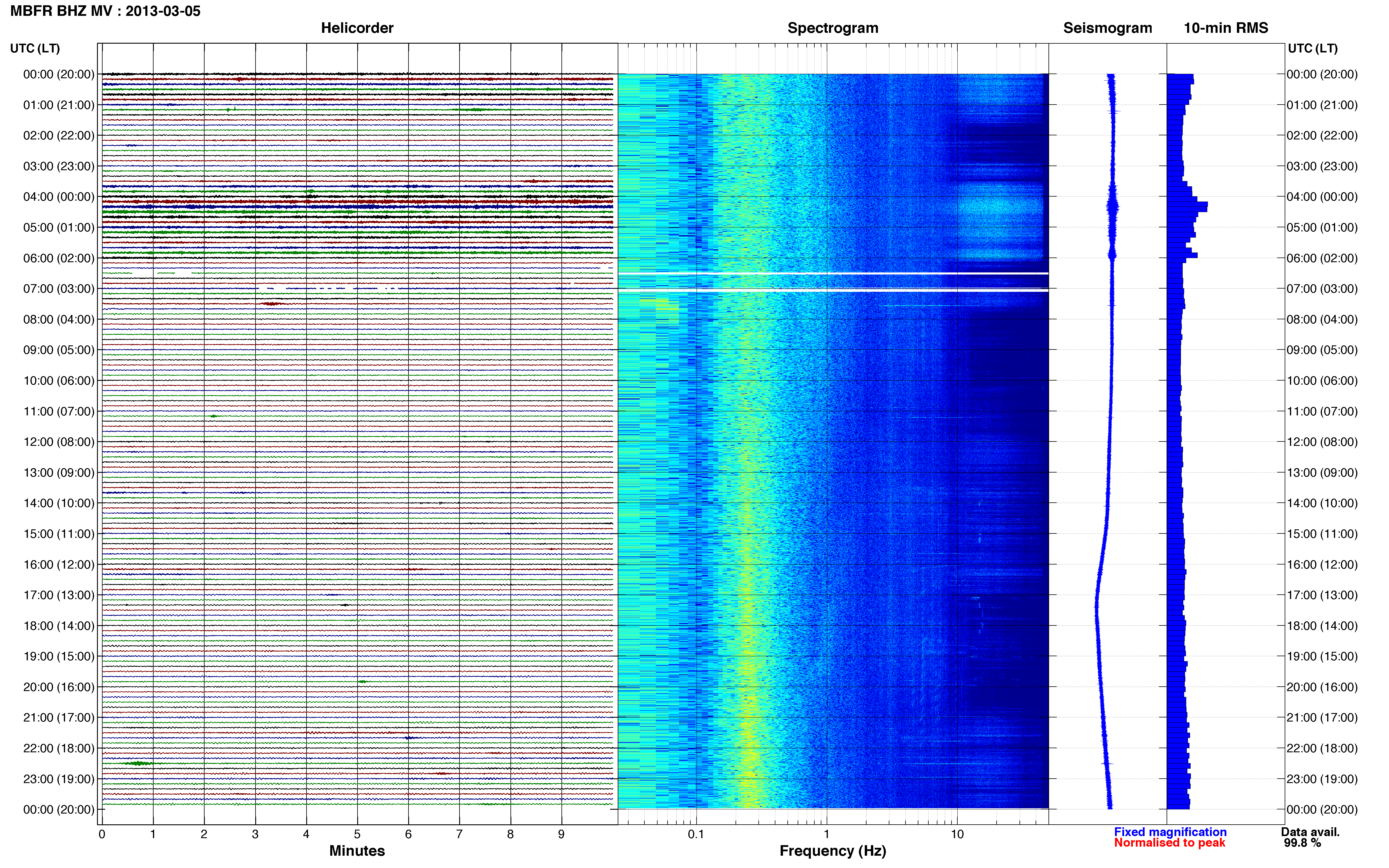The image size is (1389, 868).
Task: Click "15:00 (11:00)" beside the Helicorder
Action: point(59,534)
